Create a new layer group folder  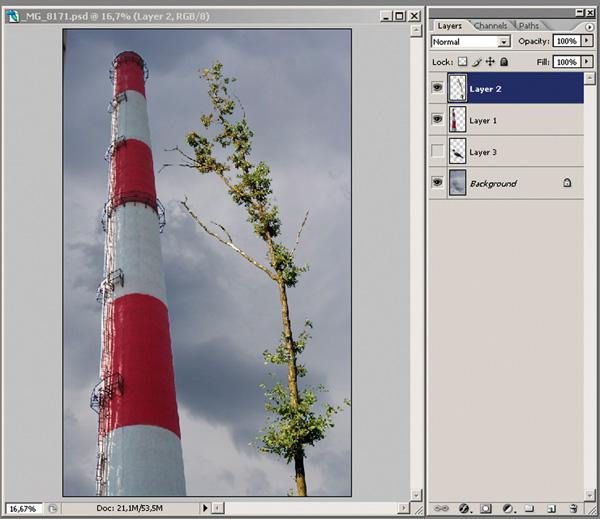pyautogui.click(x=529, y=508)
